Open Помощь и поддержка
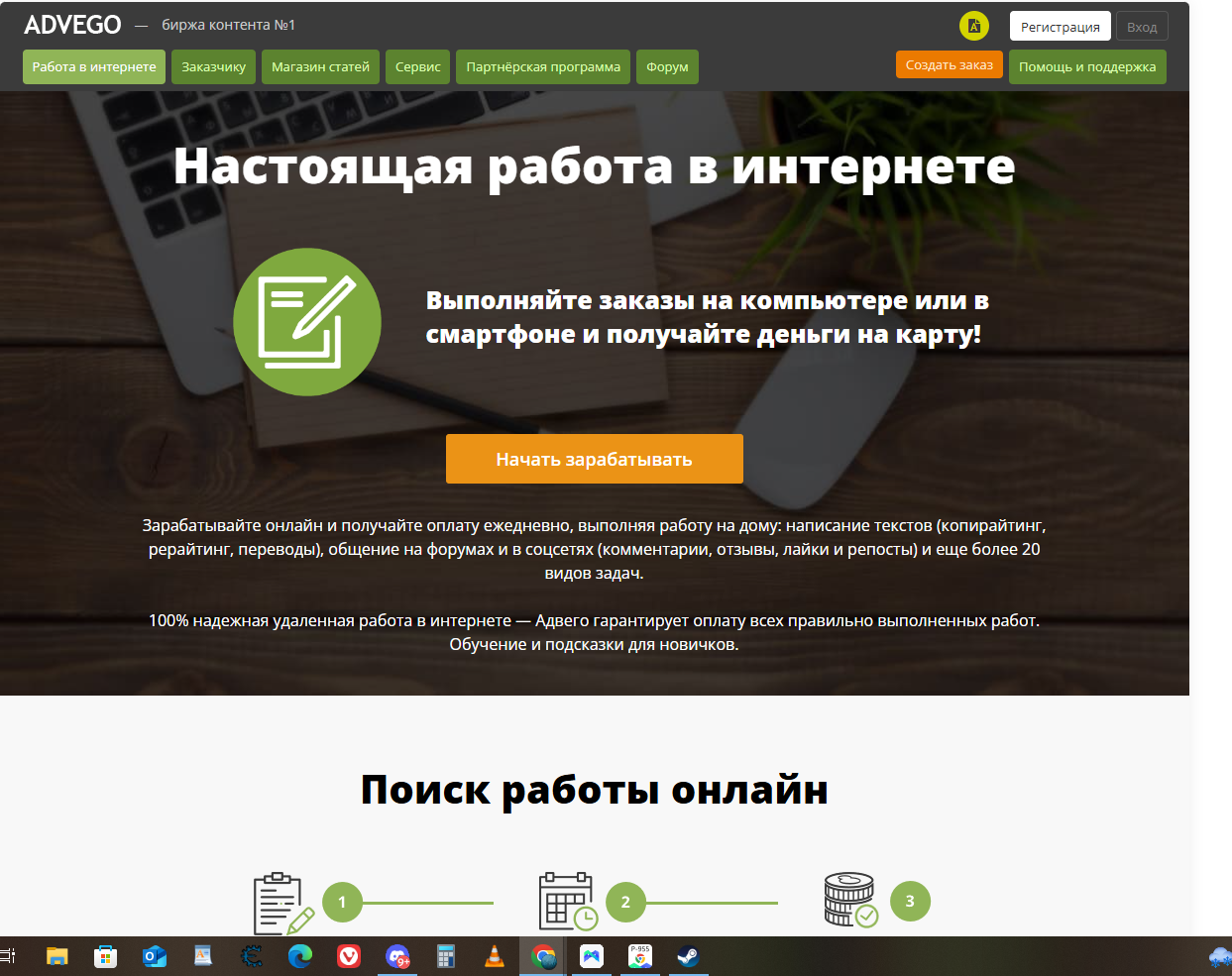Viewport: 1232px width, 976px height. (x=1087, y=66)
